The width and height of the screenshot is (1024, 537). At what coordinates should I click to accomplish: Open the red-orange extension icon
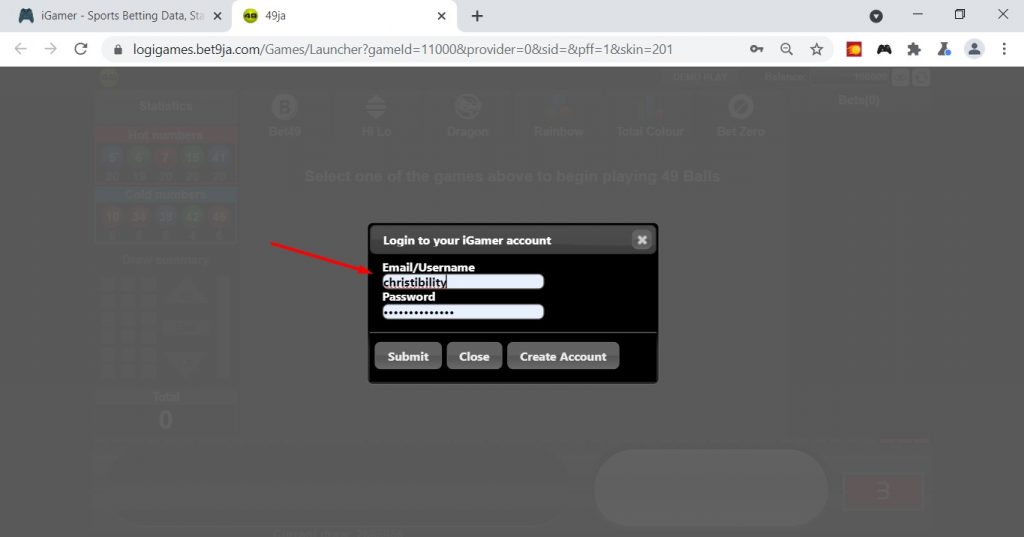click(x=854, y=49)
